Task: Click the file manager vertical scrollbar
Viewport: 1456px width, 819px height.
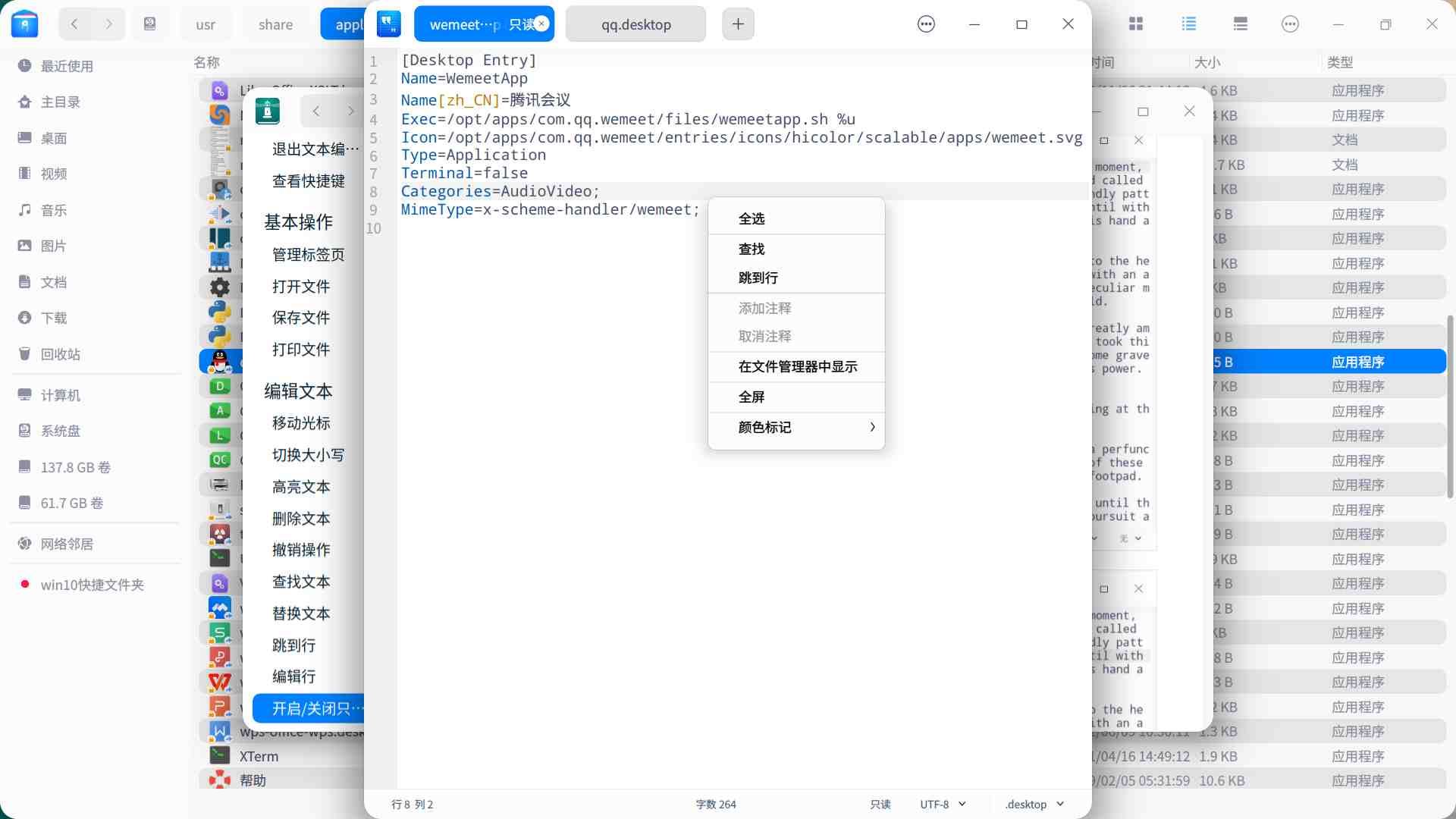Action: tap(1450, 406)
